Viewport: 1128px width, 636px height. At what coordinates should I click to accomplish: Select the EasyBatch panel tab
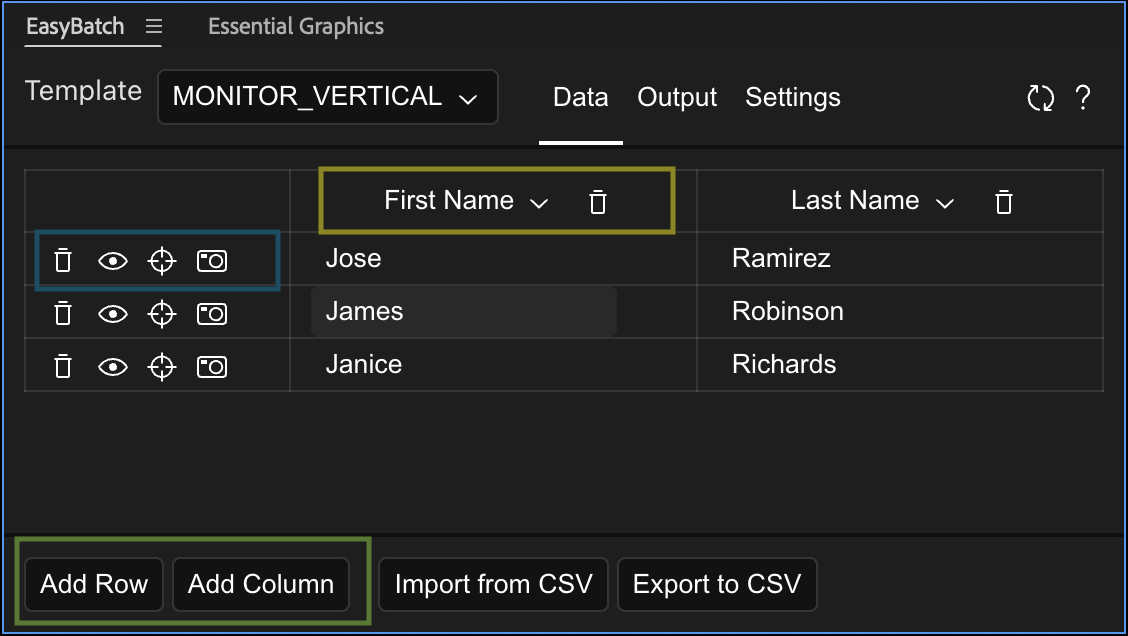(x=75, y=27)
